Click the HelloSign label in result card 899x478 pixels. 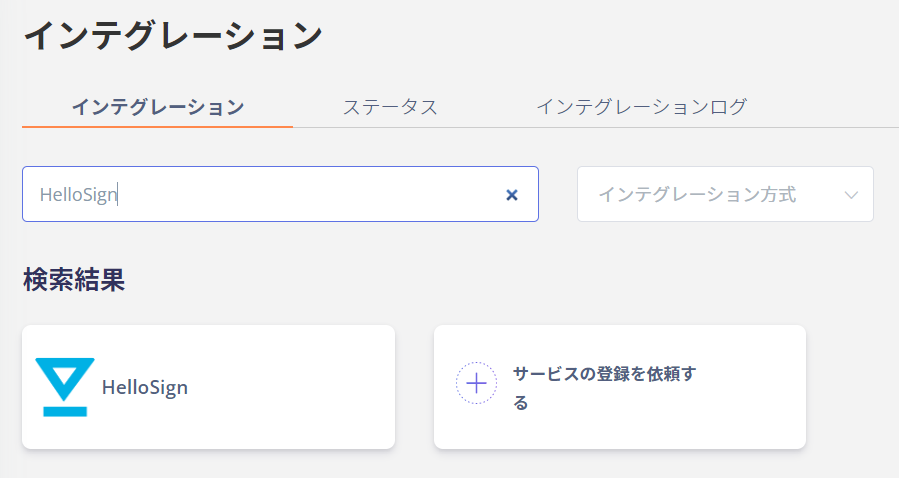pyautogui.click(x=145, y=387)
